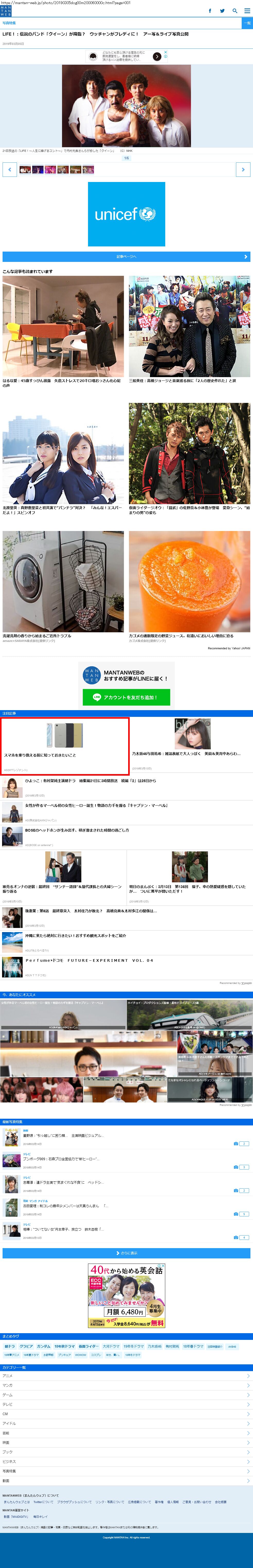Screen dimensions: 253x1568
Task: Click the camera icon on the 相棒 row
Action: (x=236, y=1238)
